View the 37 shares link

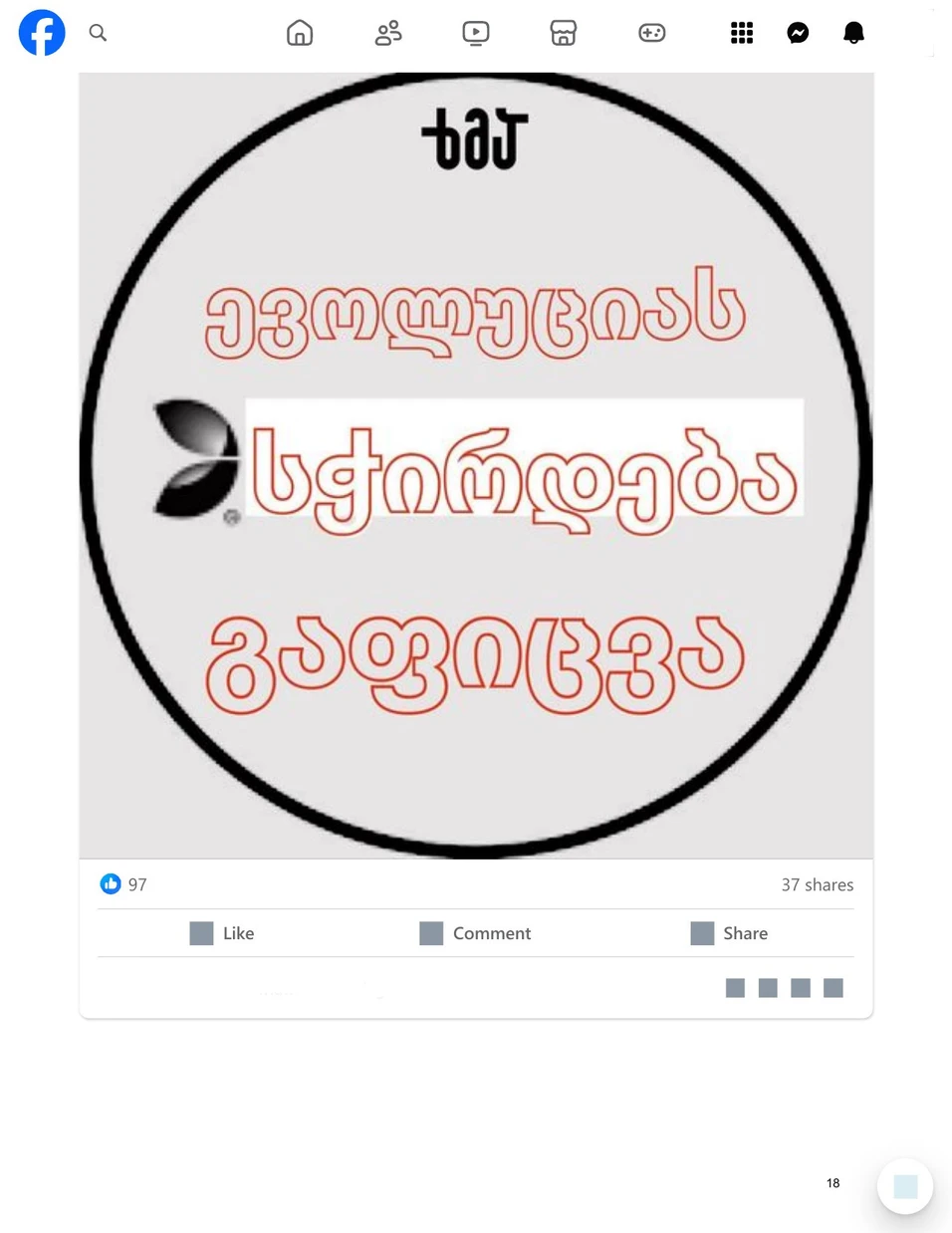tap(818, 884)
